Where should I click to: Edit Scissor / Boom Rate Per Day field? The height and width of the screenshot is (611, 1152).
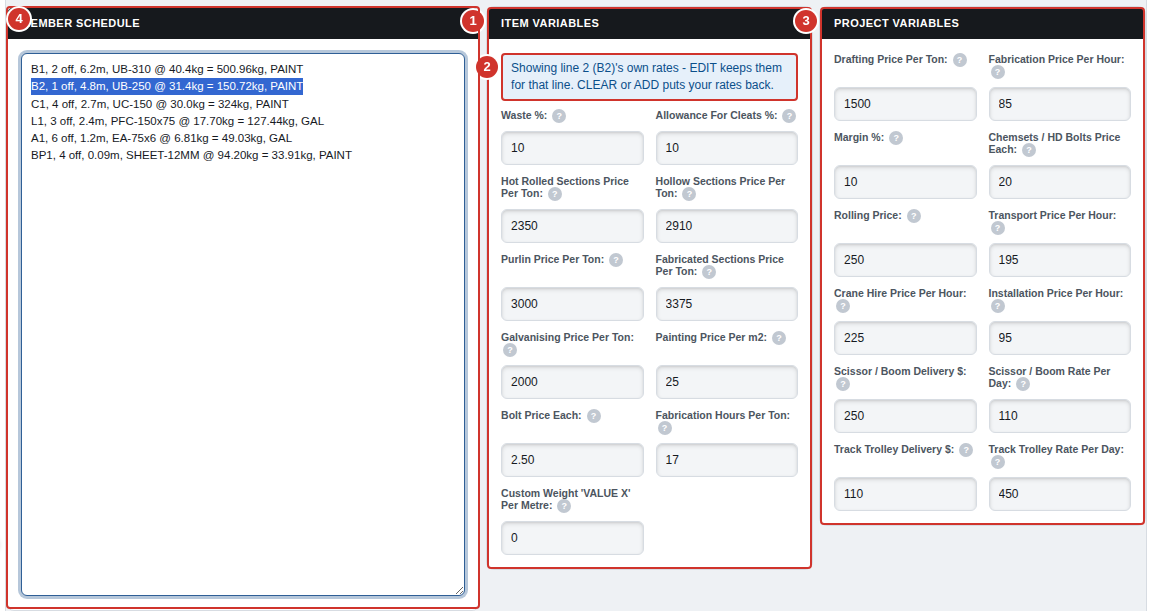(1059, 416)
